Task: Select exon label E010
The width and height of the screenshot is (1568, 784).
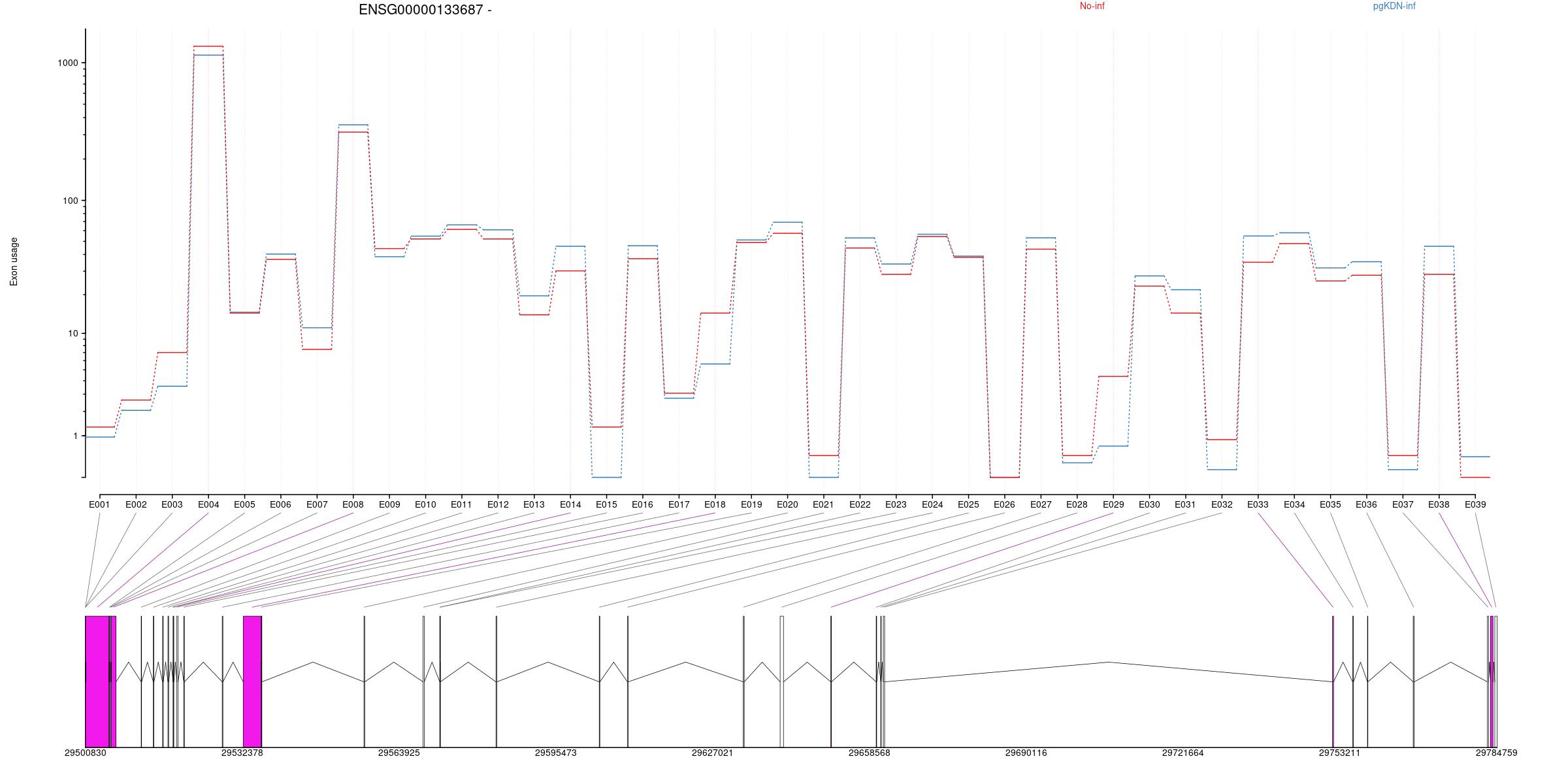Action: [425, 504]
